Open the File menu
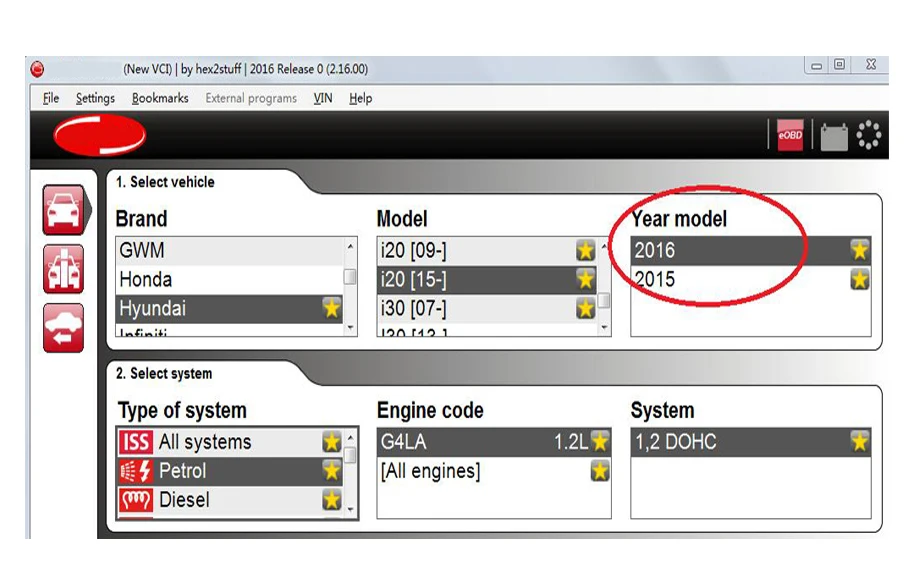 [x=51, y=98]
